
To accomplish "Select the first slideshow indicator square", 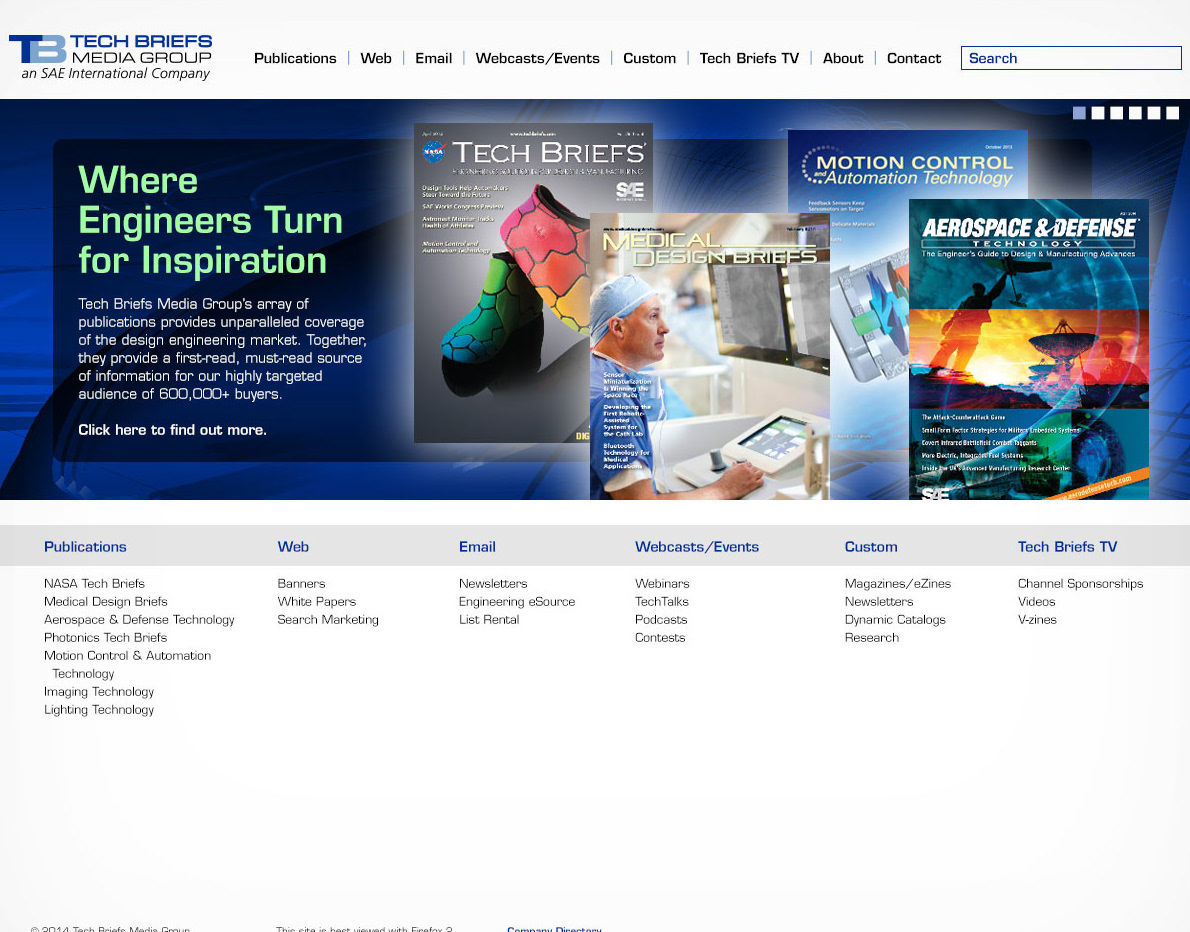I will coord(1079,113).
